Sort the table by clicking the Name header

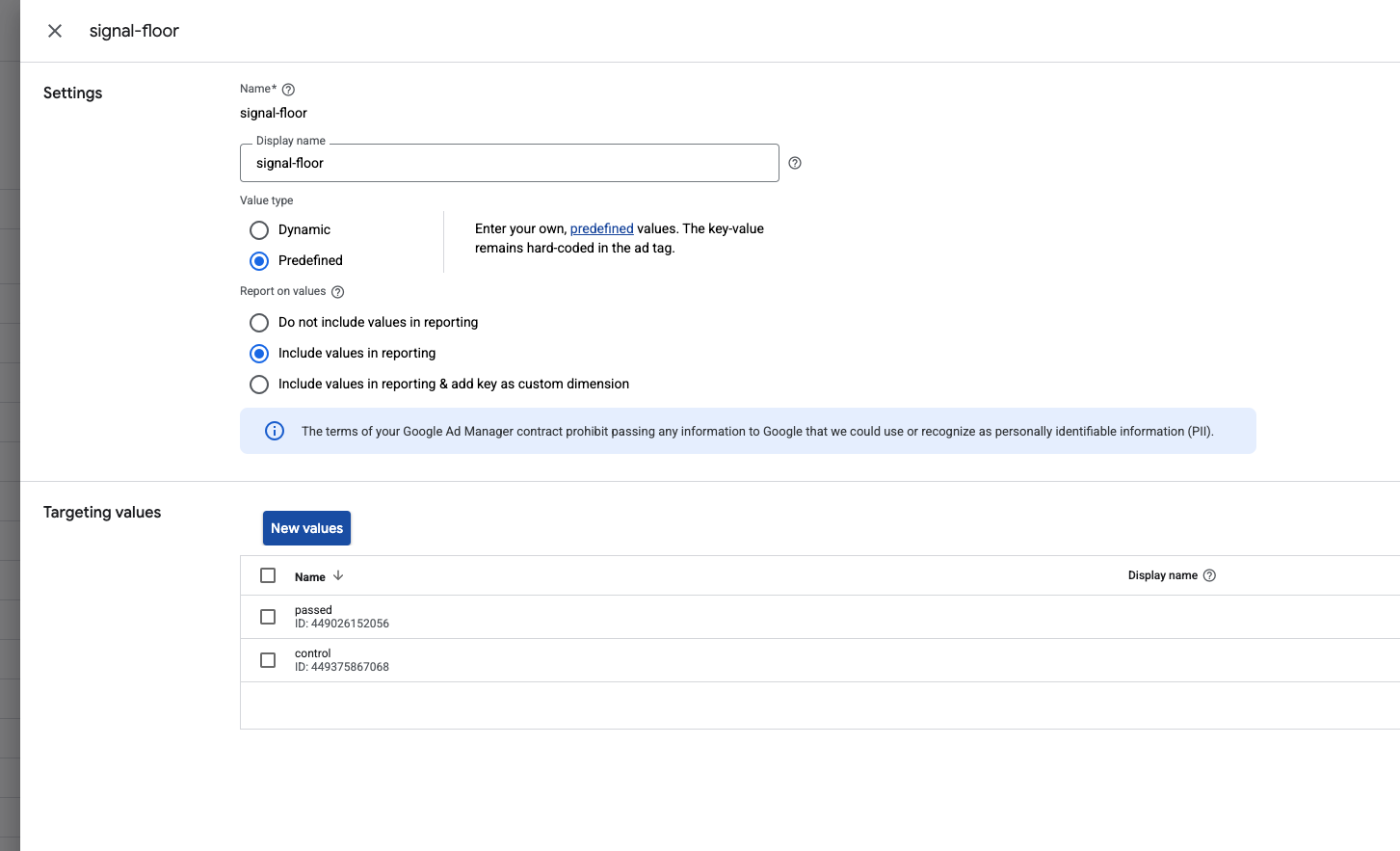coord(310,575)
